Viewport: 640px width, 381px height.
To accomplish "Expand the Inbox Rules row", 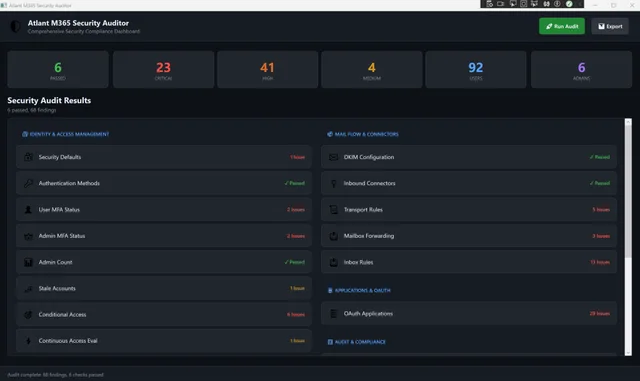I will (x=469, y=262).
